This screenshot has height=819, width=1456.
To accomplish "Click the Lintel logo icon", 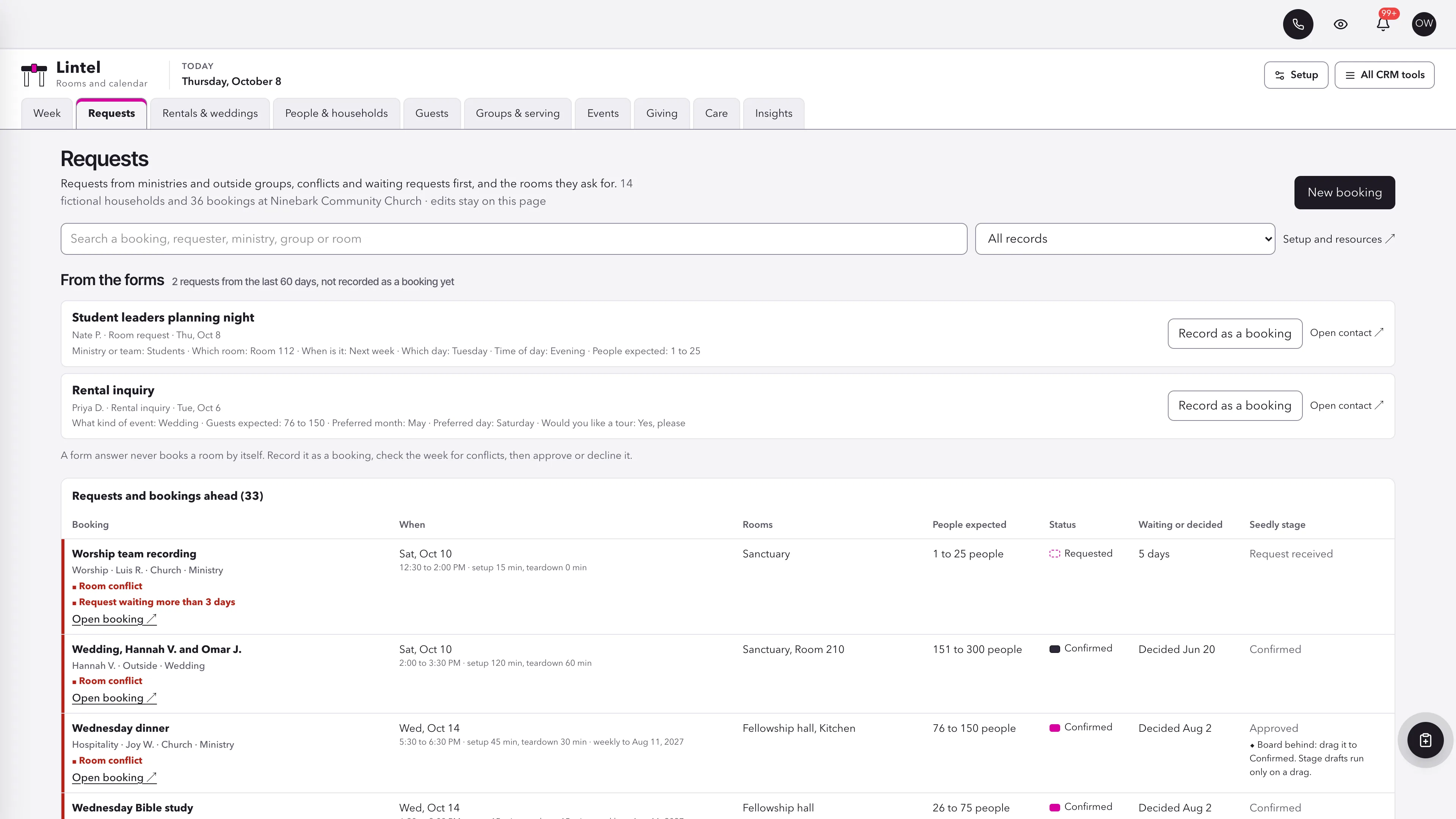I will pos(34,75).
